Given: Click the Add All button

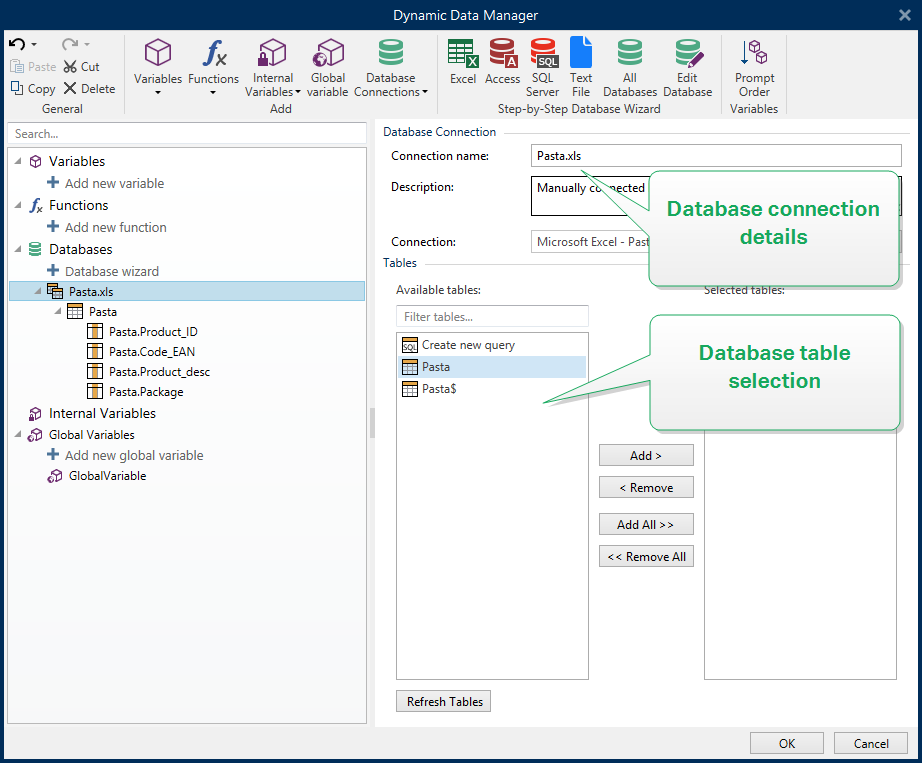Looking at the screenshot, I should [646, 523].
